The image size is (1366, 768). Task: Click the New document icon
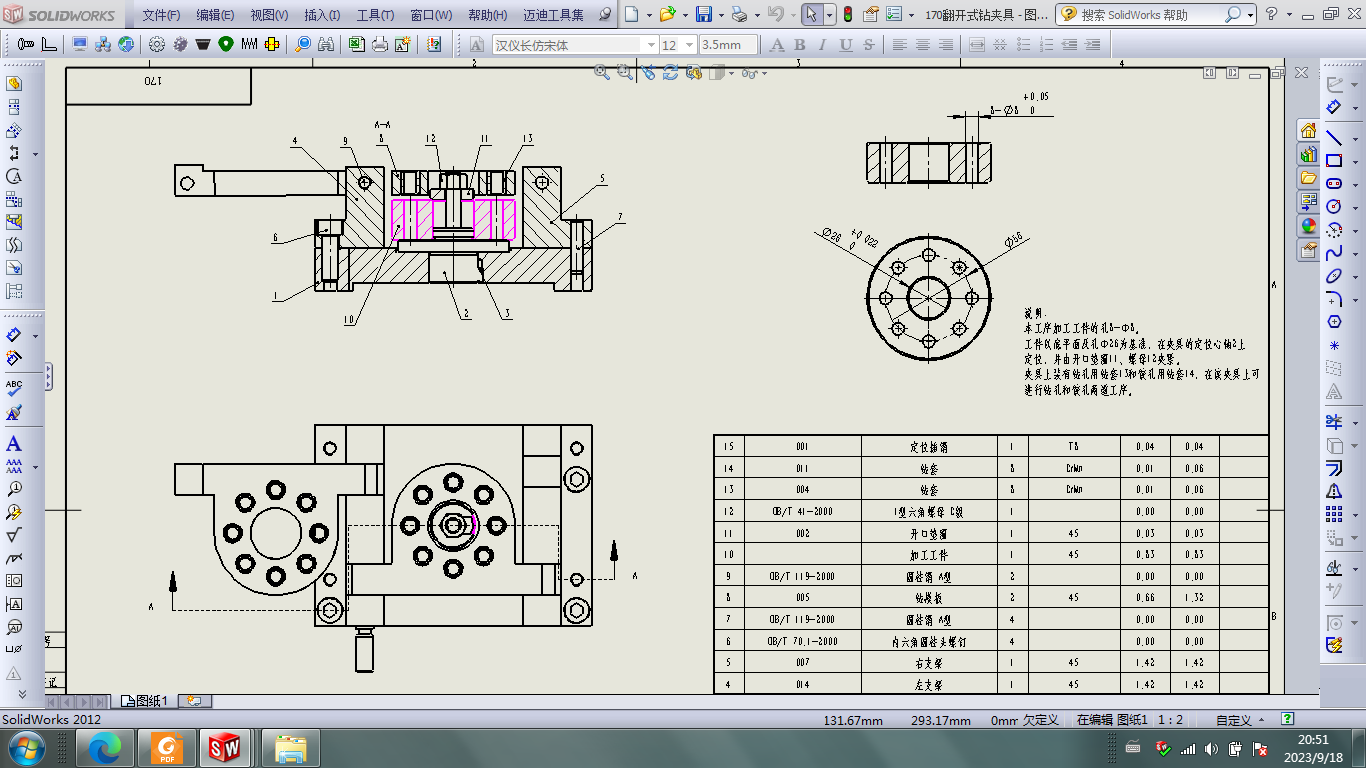click(x=631, y=15)
